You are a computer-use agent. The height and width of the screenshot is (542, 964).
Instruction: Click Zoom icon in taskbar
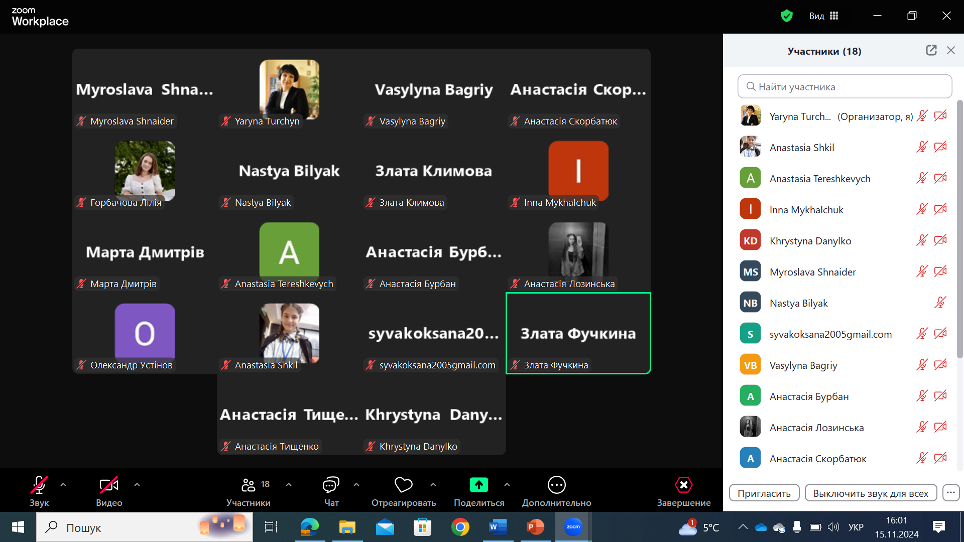pos(573,527)
